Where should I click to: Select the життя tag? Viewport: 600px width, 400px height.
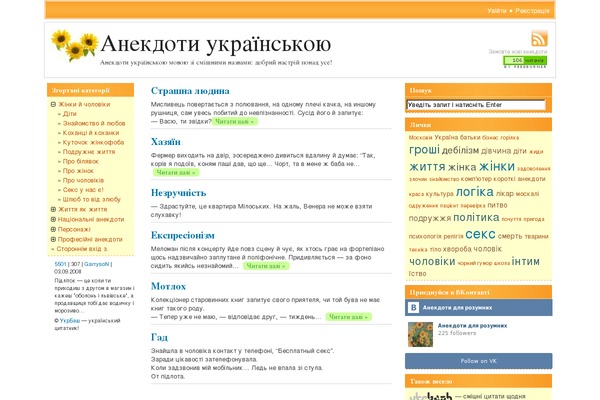pyautogui.click(x=427, y=167)
